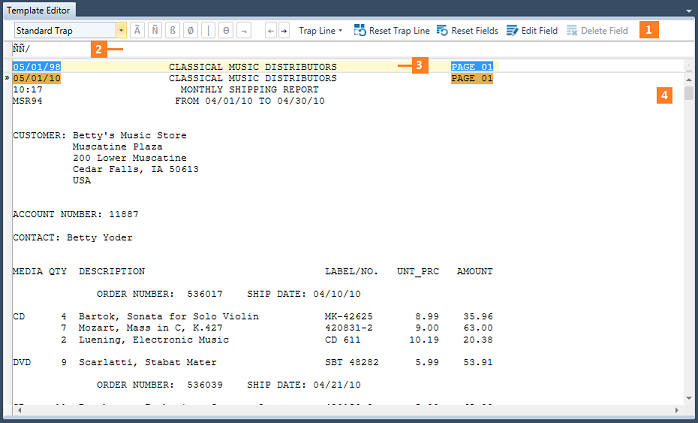Click the right arrow toolbar button
Screen dimensions: 698x423
(x=284, y=31)
